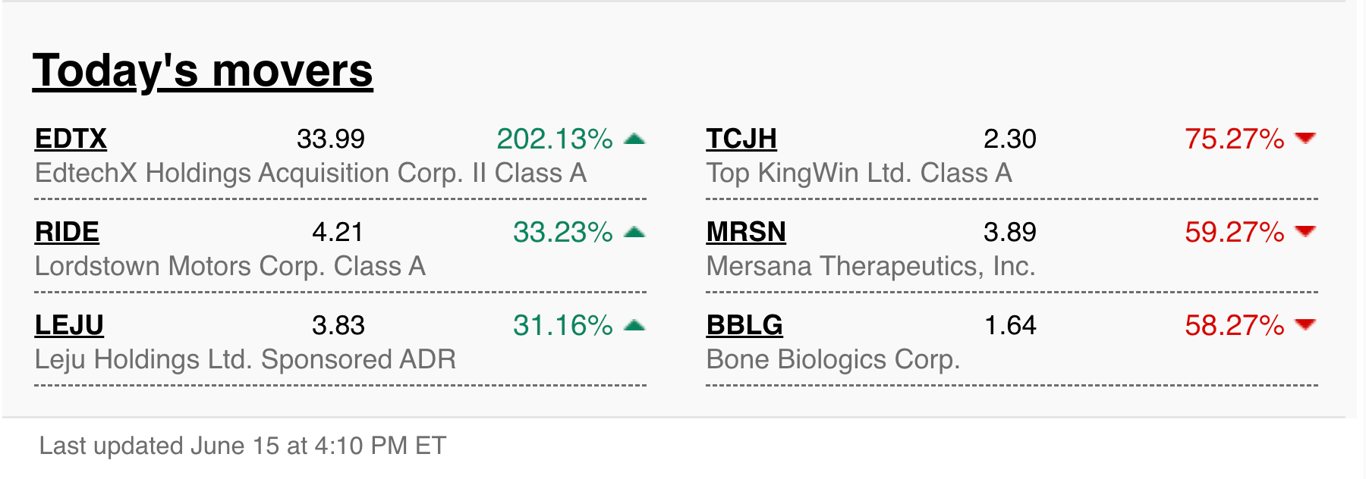
Task: Click the Leju Holdings Ltd. Sponsored ADR name
Action: tap(245, 359)
